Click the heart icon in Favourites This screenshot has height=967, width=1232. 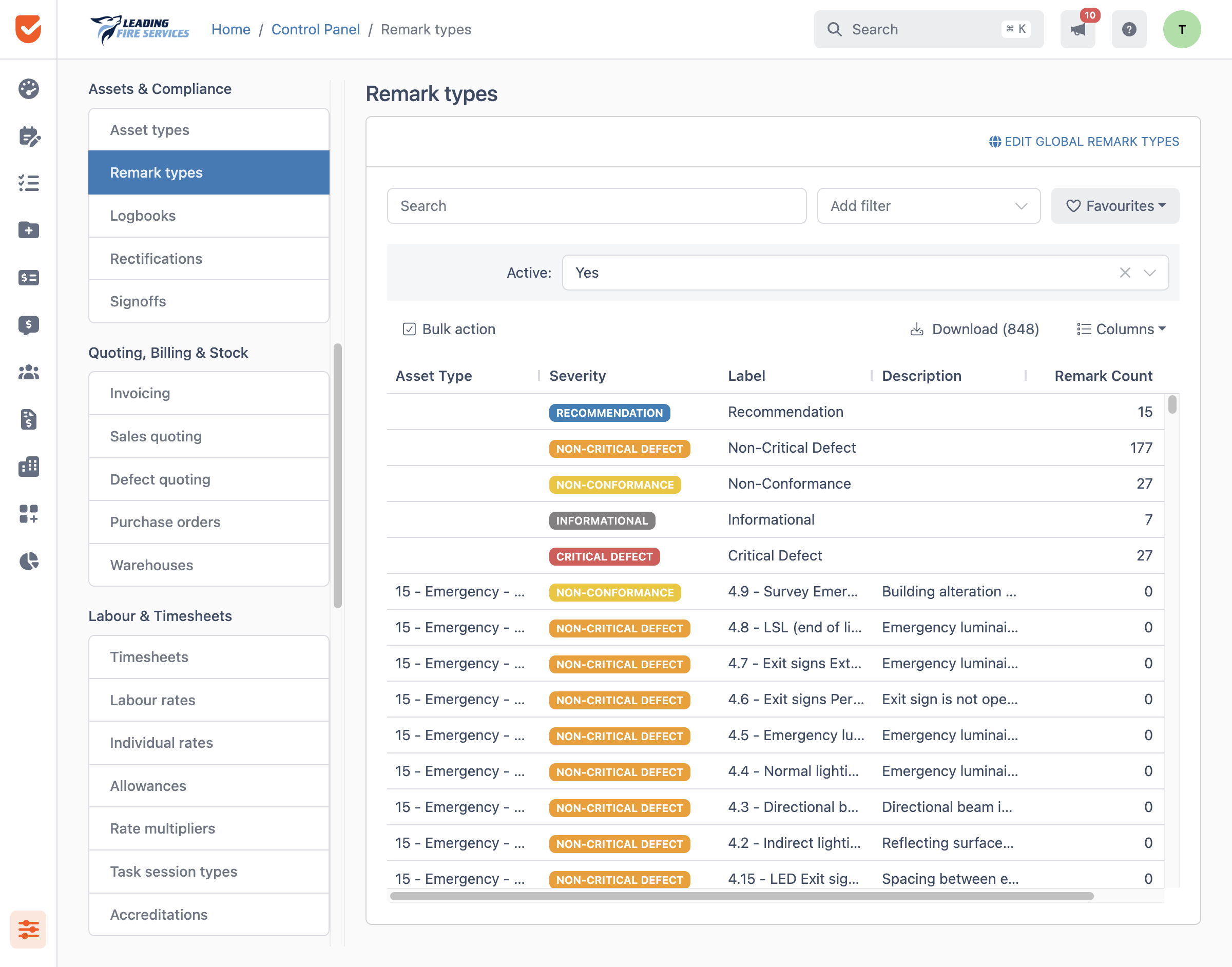coord(1073,206)
